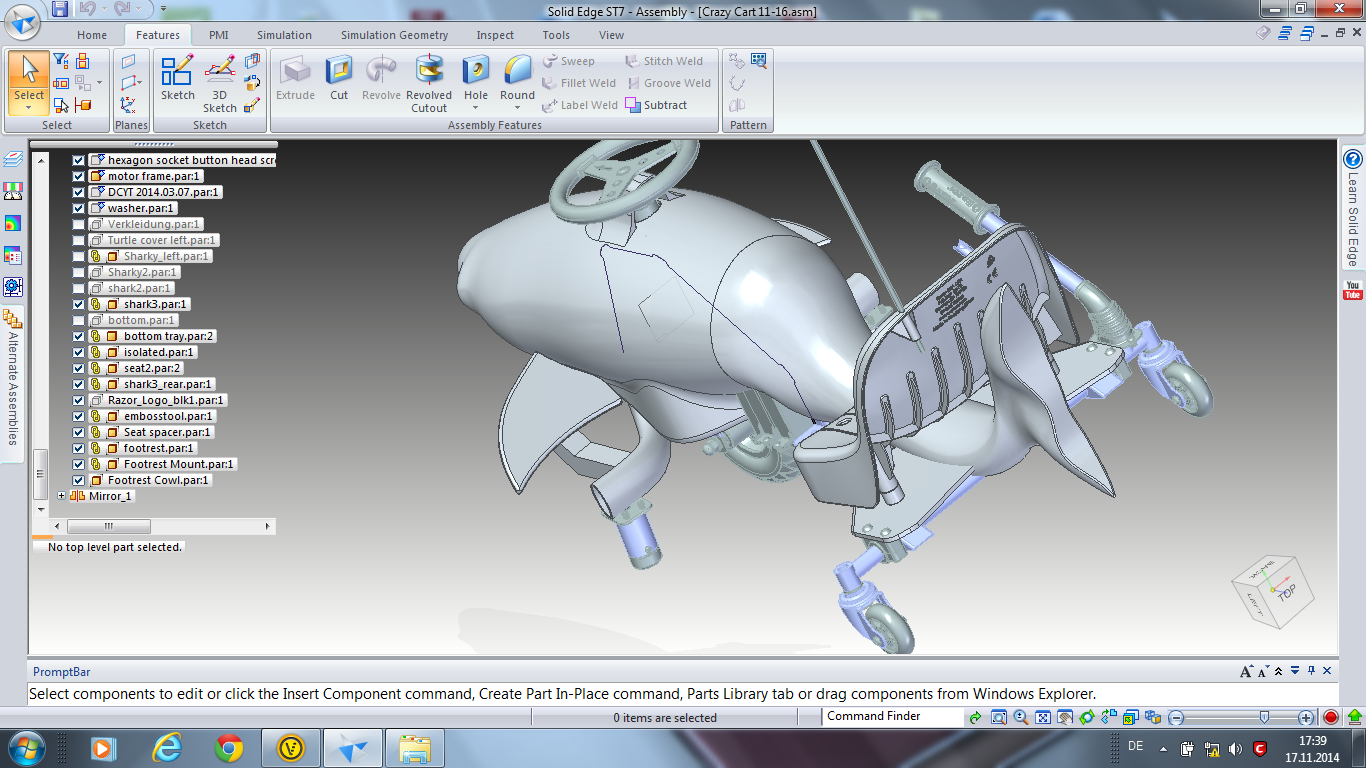
Task: Open the Simulation Geometry tab
Action: point(394,35)
